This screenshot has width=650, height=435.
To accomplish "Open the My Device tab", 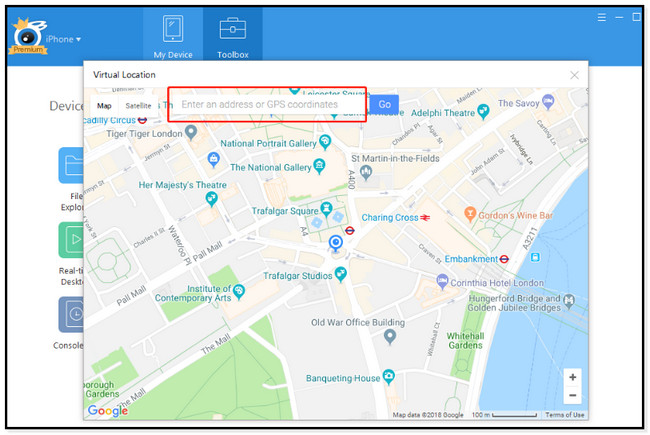I will 173,36.
